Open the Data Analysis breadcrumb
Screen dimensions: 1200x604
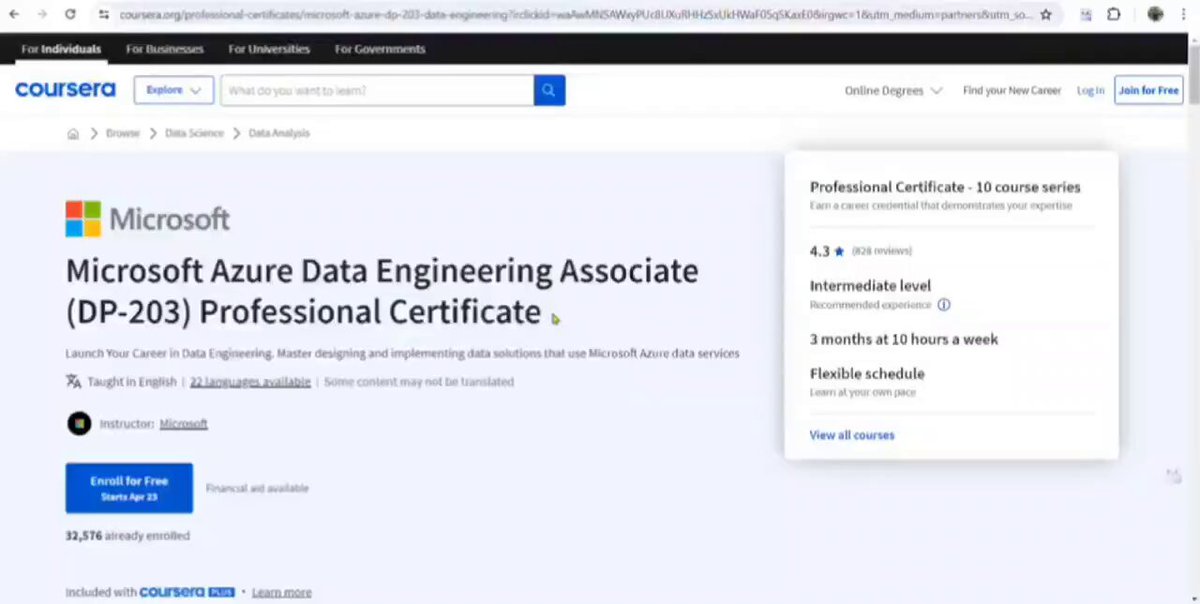tap(279, 133)
